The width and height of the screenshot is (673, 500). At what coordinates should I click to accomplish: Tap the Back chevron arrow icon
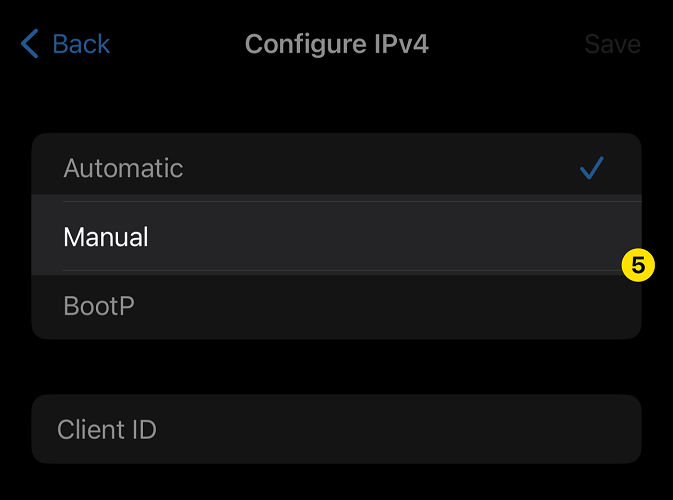tap(30, 44)
